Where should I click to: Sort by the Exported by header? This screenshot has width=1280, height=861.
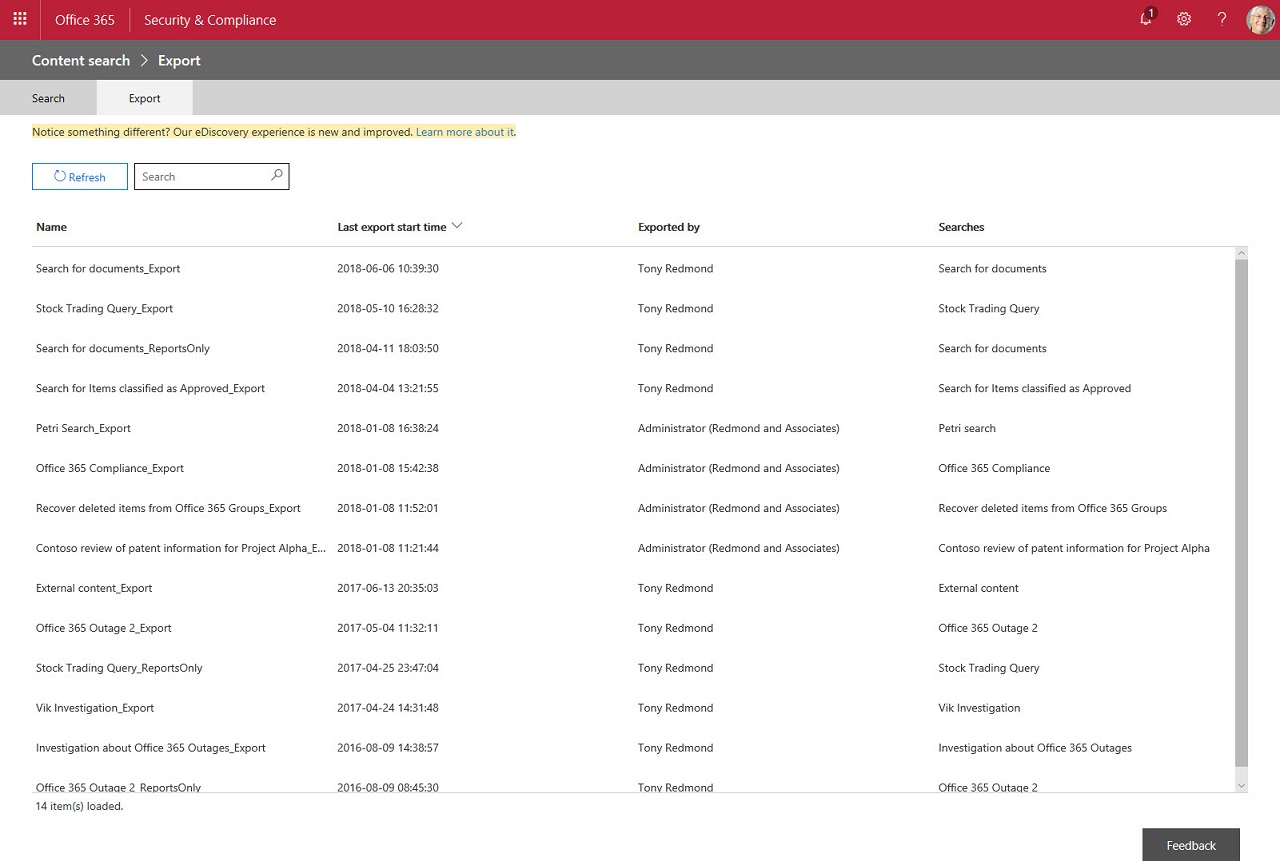(x=669, y=227)
